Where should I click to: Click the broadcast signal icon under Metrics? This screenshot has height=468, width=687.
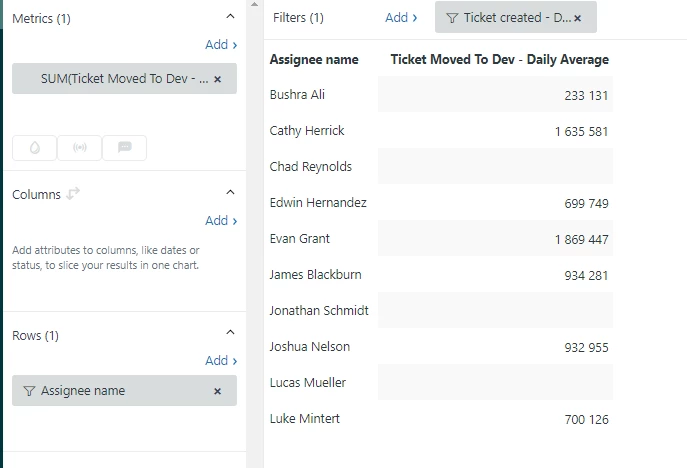pyautogui.click(x=80, y=148)
